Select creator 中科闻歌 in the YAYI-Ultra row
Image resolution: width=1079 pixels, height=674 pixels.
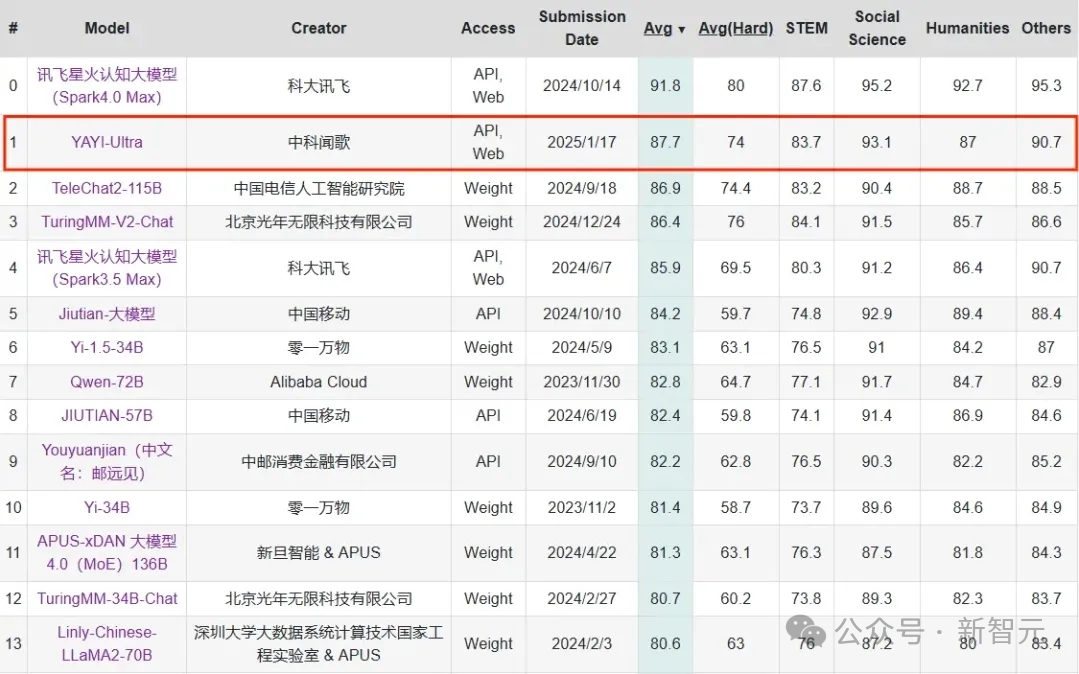point(319,143)
